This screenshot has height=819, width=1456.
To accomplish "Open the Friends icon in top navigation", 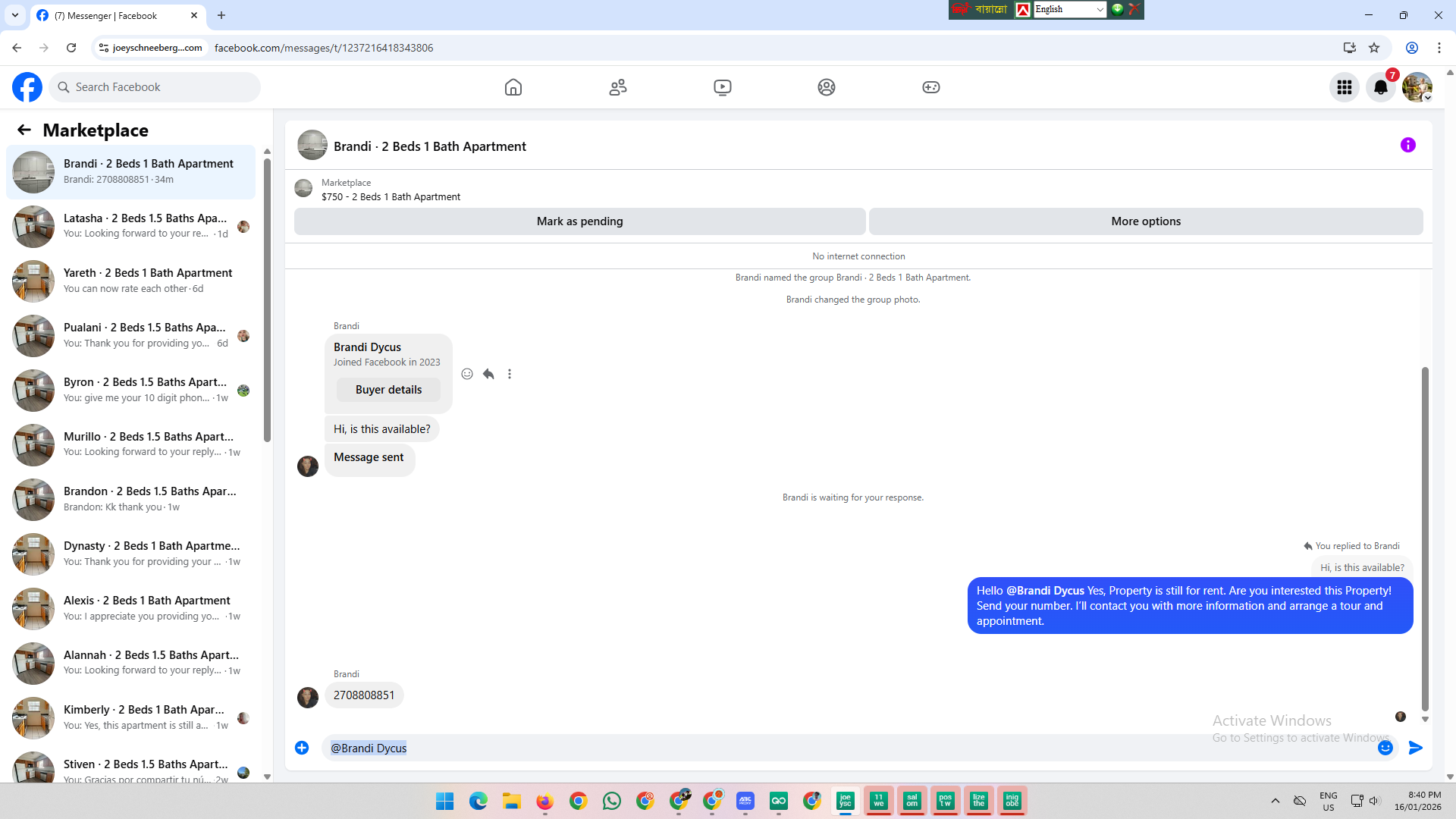I will 618,87.
